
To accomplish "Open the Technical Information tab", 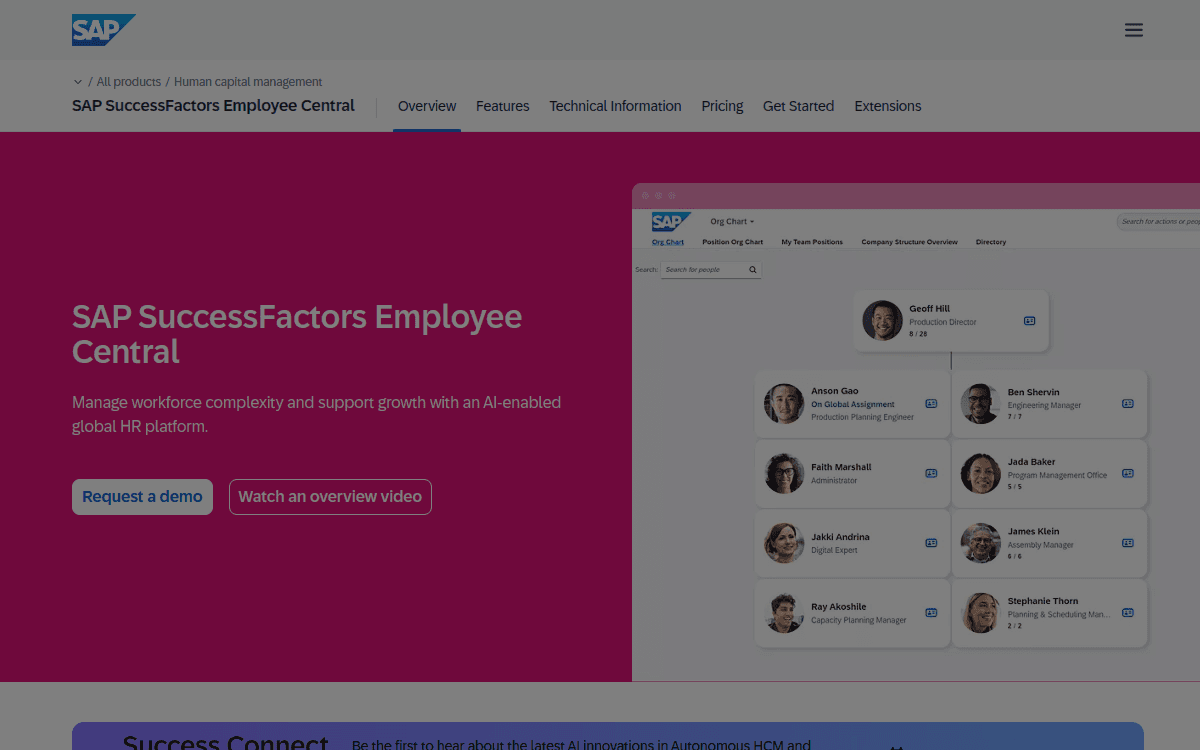I will point(615,106).
